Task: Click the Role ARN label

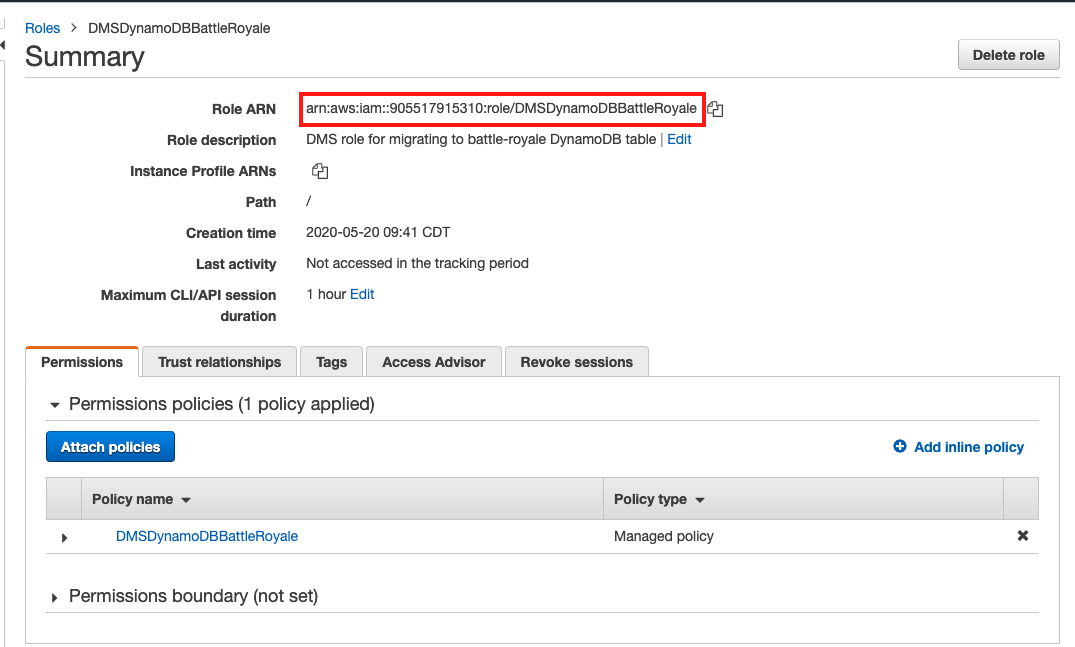Action: click(244, 109)
